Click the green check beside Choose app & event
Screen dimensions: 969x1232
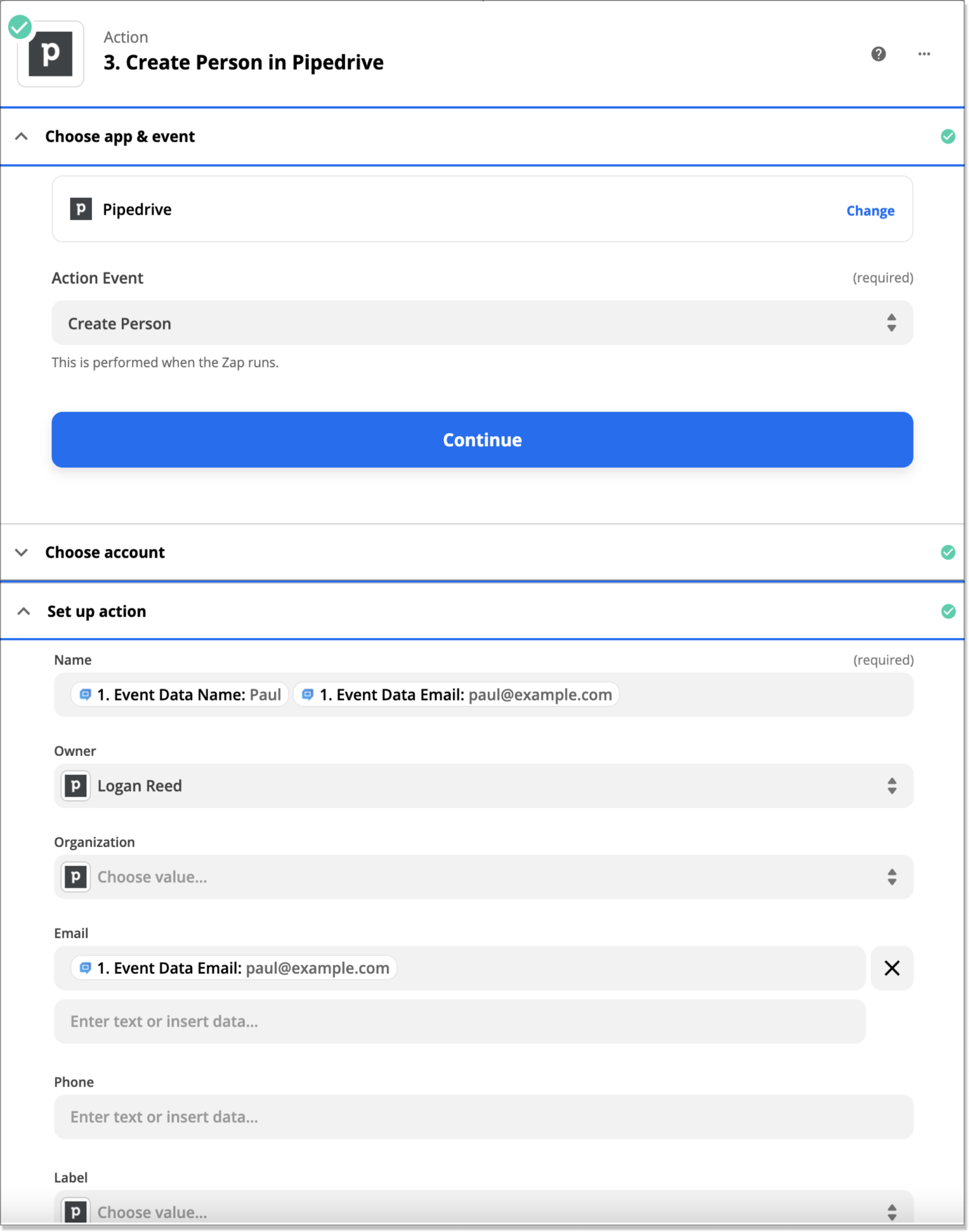pos(948,136)
